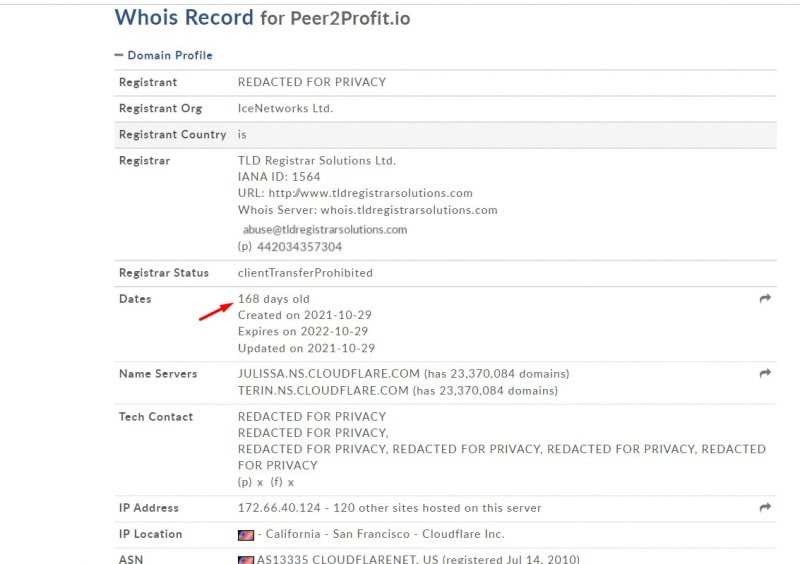Click the 'Registrar' row label
Viewport: 800px width, 564px height.
(x=144, y=161)
